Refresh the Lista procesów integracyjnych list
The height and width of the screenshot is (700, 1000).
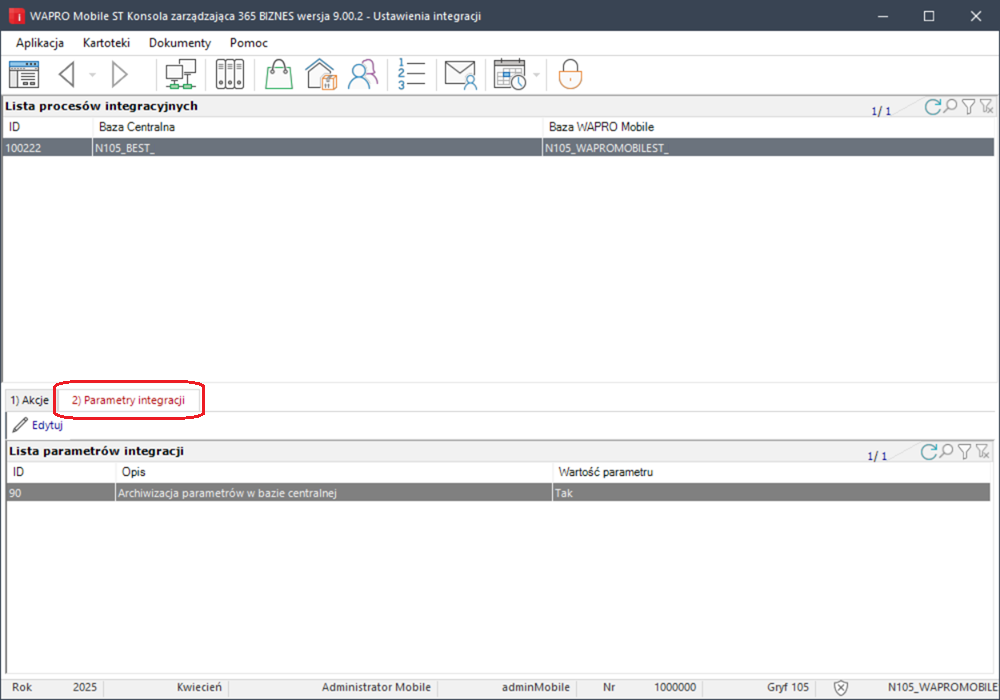pyautogui.click(x=932, y=106)
